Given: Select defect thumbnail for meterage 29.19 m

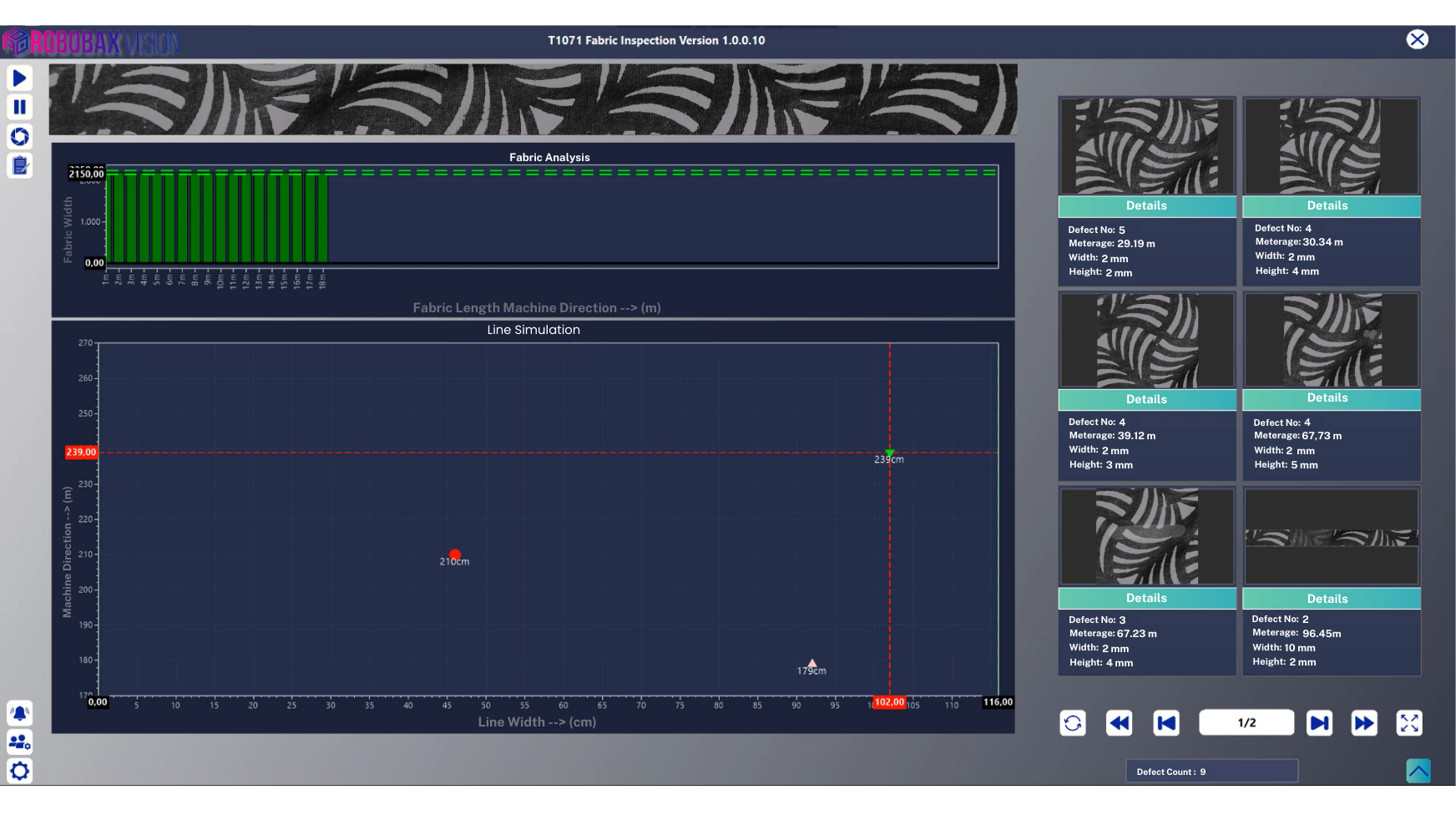Looking at the screenshot, I should coord(1147,146).
